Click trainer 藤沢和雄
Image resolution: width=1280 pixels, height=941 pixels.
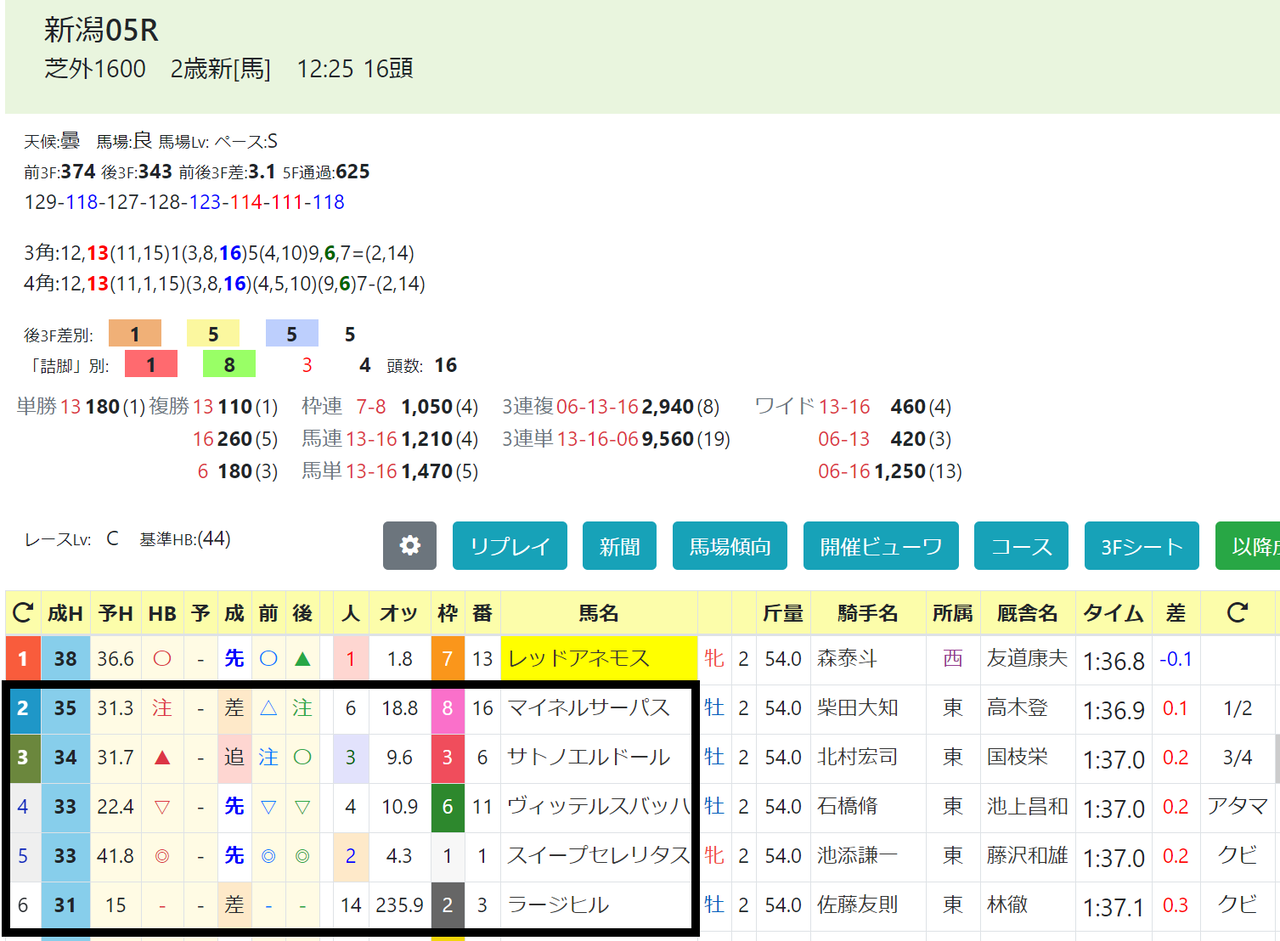[1027, 855]
